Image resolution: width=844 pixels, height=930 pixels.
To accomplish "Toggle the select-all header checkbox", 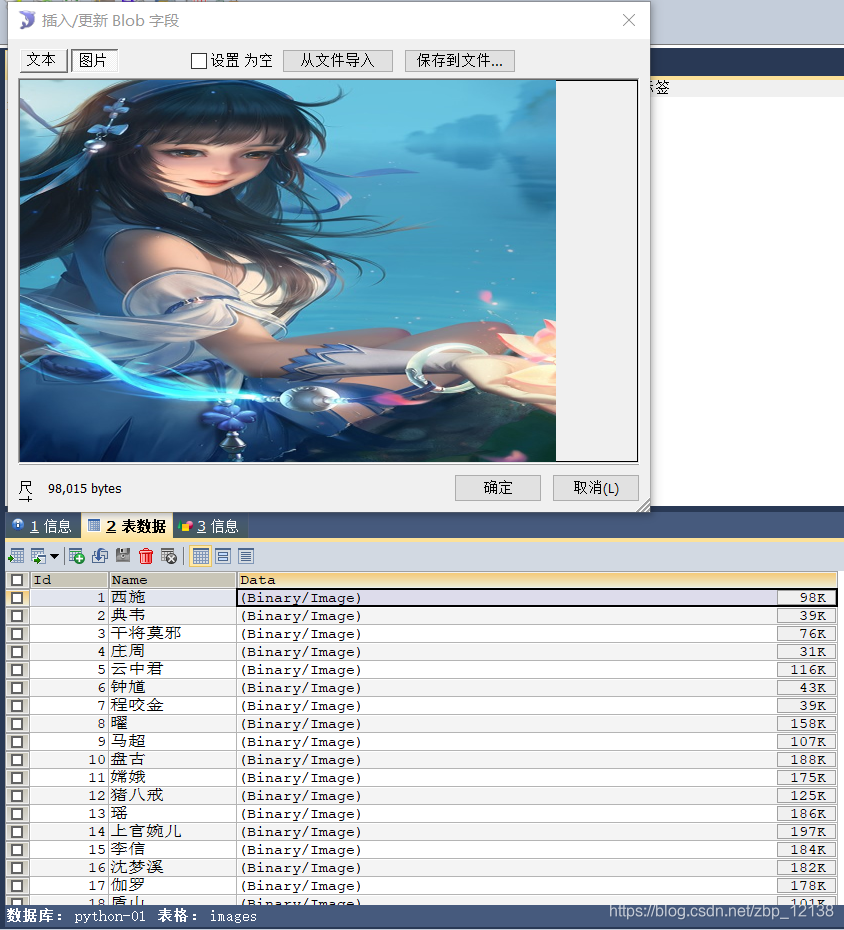I will [17, 580].
